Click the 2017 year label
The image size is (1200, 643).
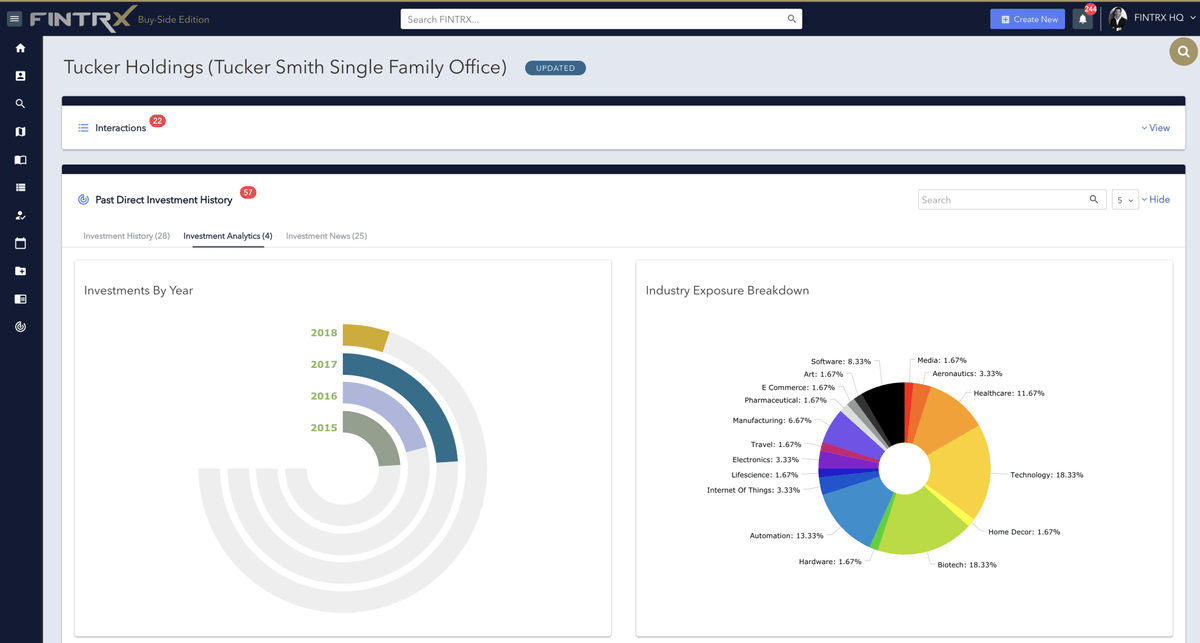(x=324, y=365)
